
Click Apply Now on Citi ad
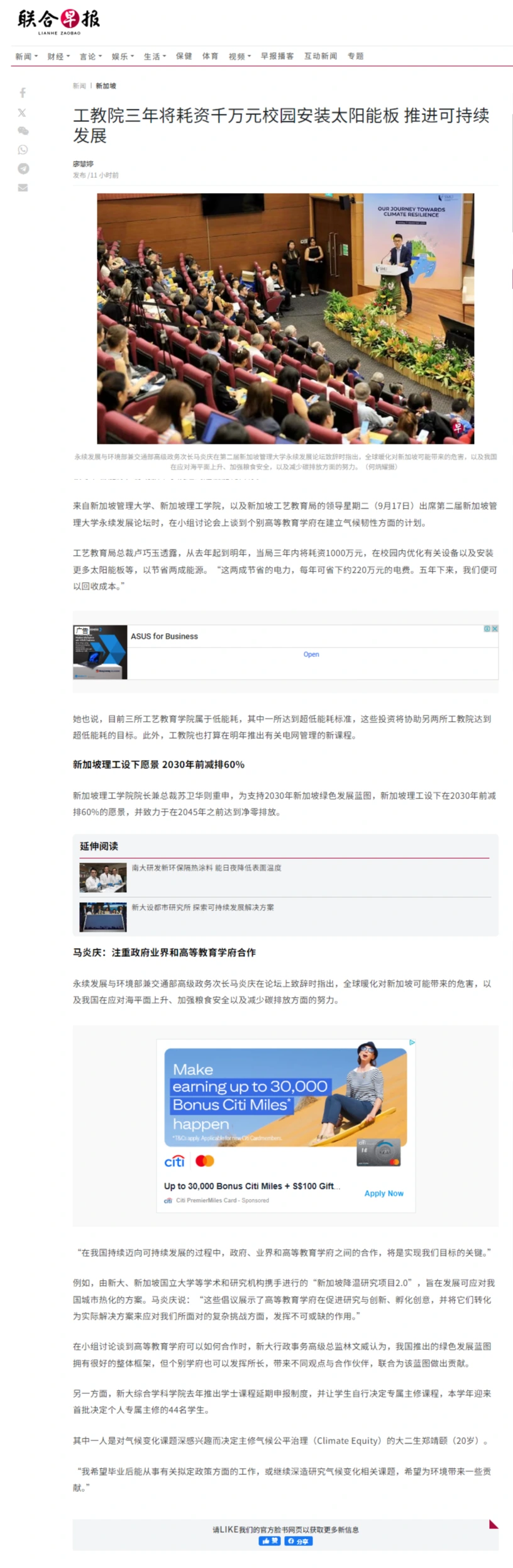tap(383, 1193)
